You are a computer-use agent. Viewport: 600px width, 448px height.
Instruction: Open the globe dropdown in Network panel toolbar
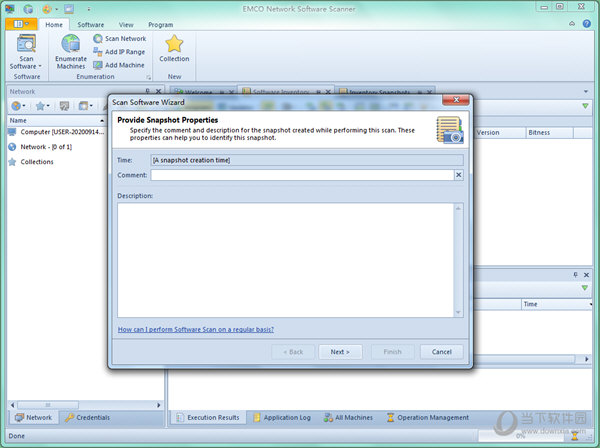(x=18, y=106)
